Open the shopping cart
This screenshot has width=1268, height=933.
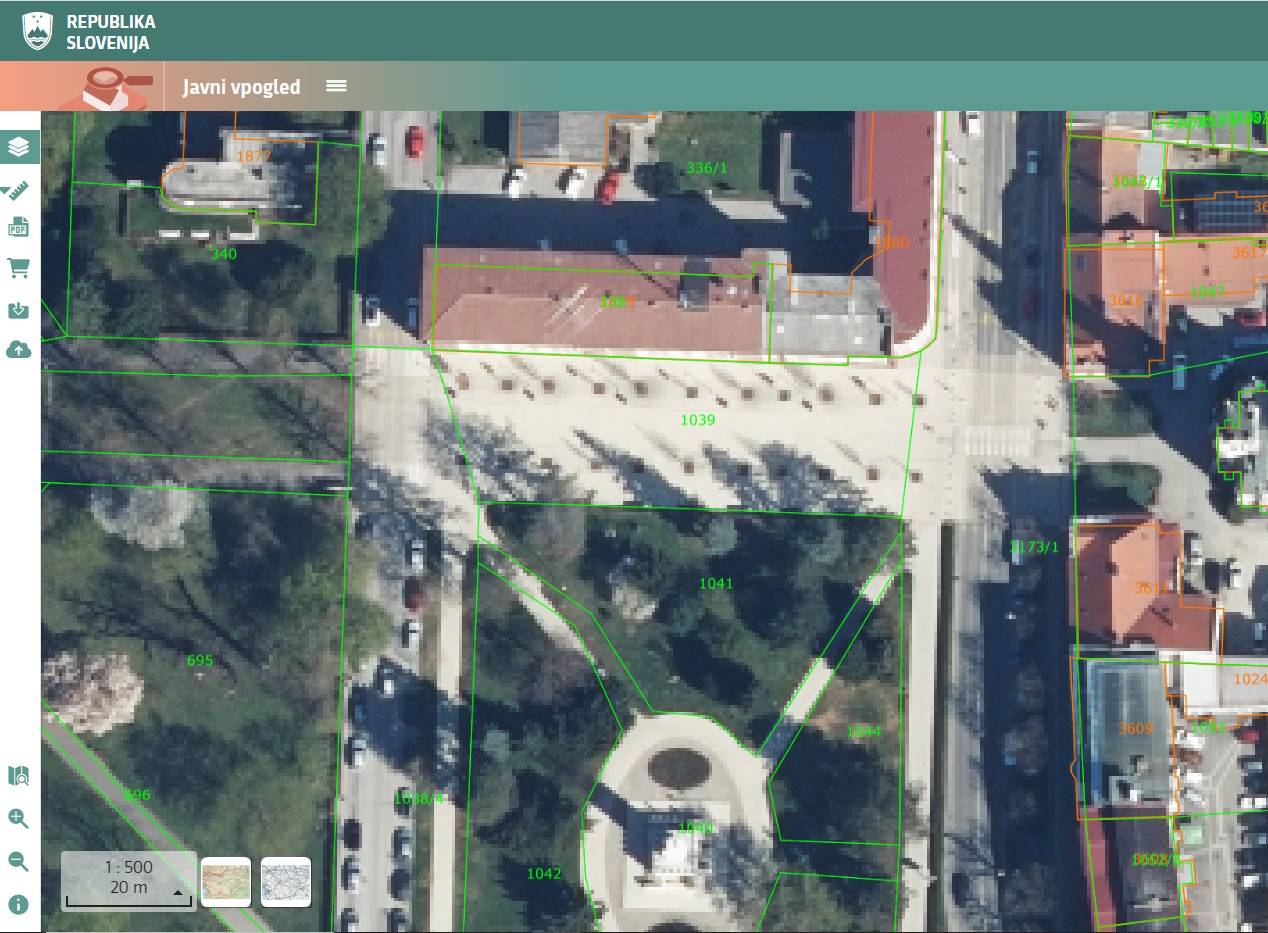(x=18, y=268)
